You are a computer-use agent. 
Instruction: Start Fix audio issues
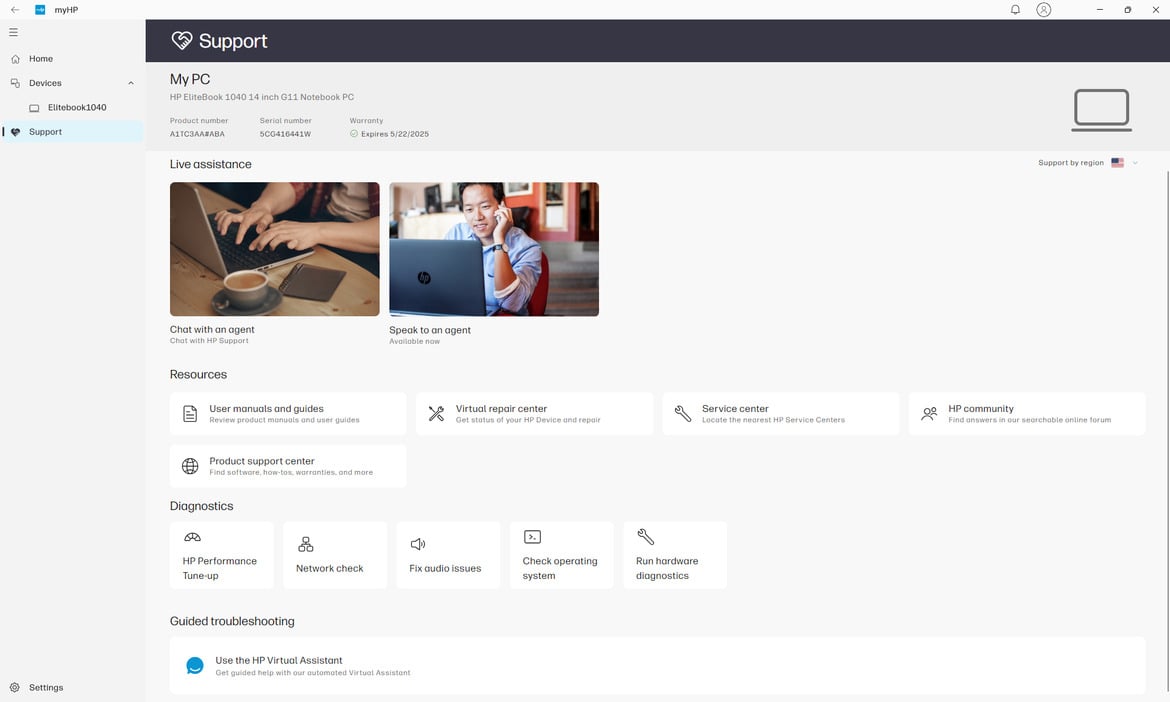[x=448, y=555]
